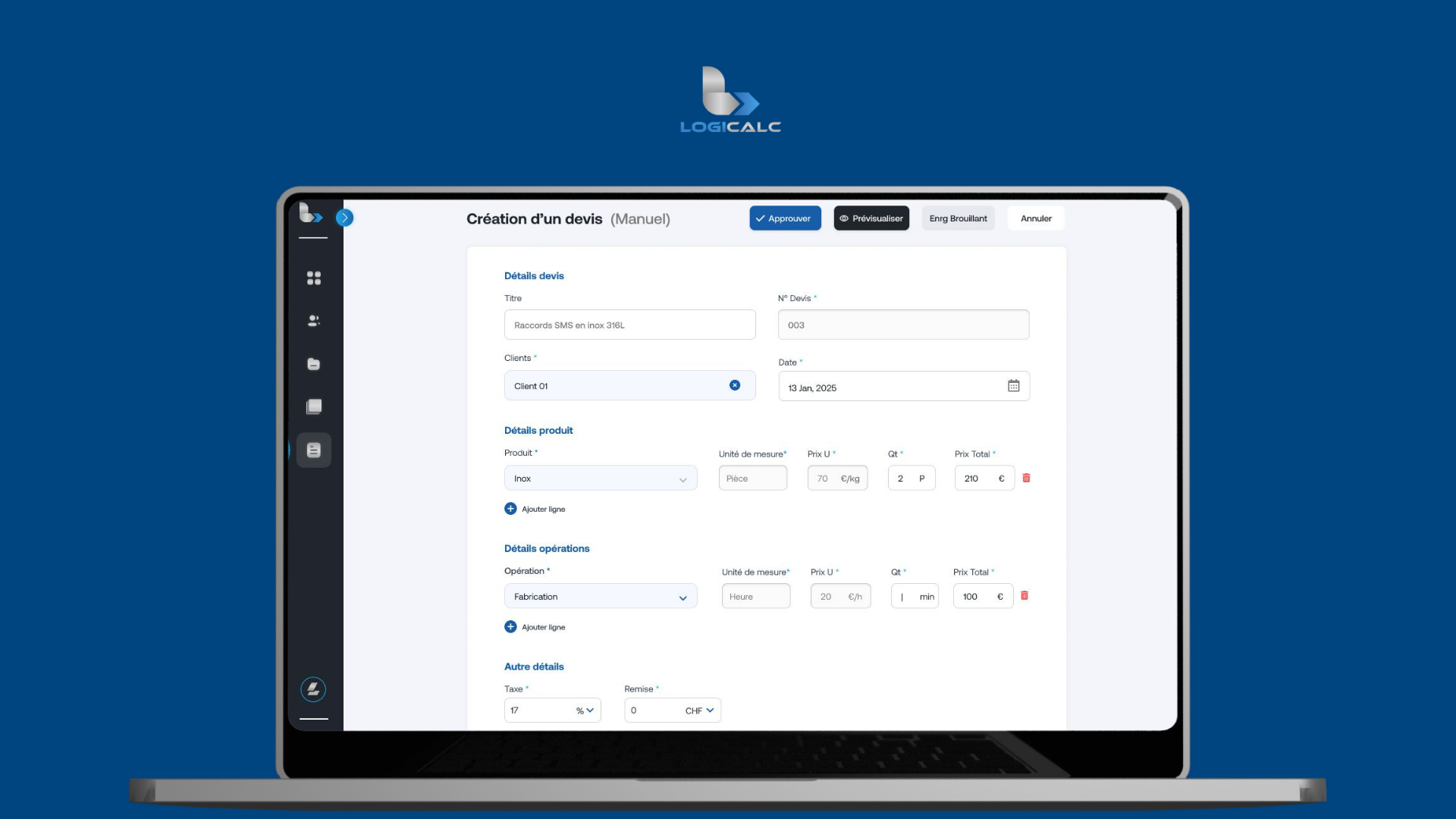Click the dashboard grid icon in sidebar
The height and width of the screenshot is (819, 1456).
point(313,278)
